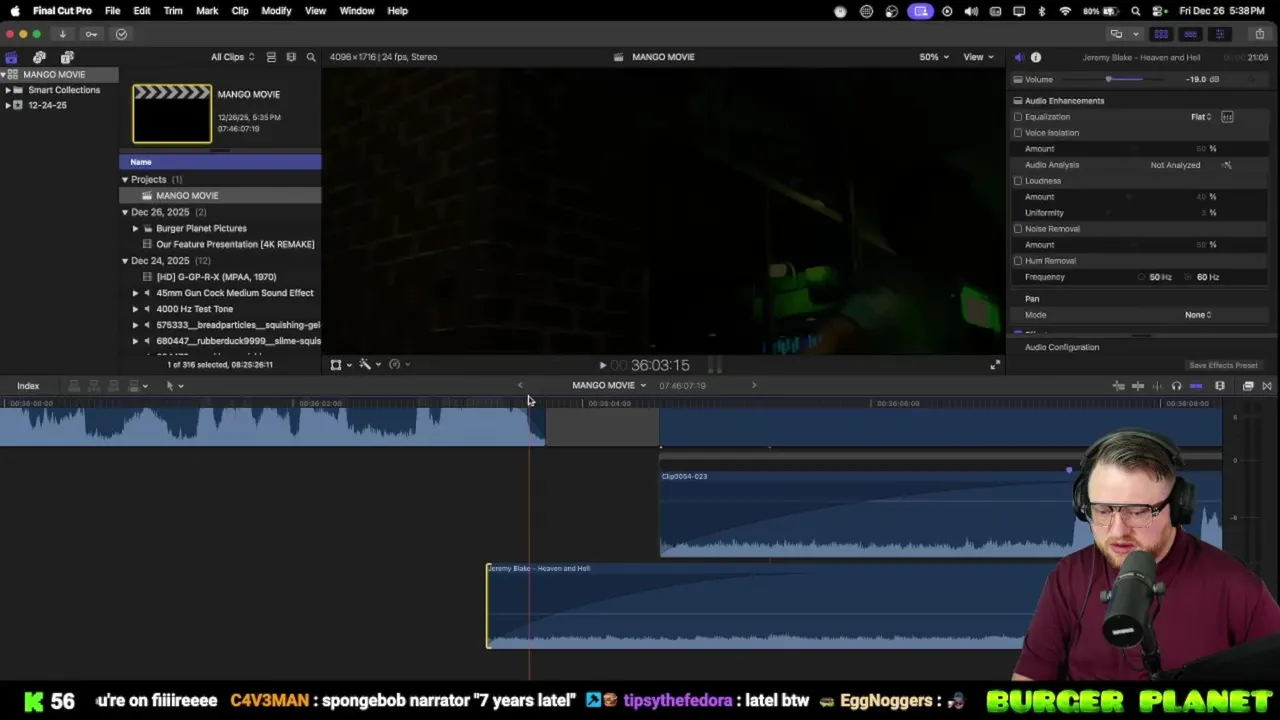This screenshot has height=720, width=1280.
Task: Show the Libraries sidebar clapper icon
Action: (11, 57)
